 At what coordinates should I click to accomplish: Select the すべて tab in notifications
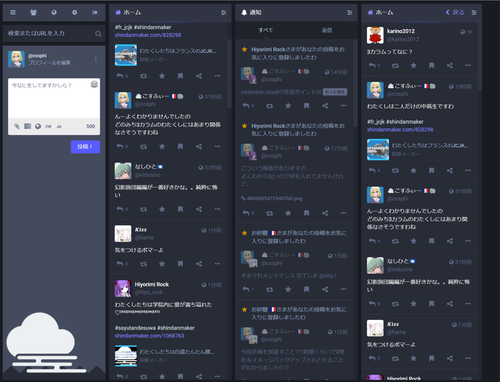pyautogui.click(x=266, y=30)
